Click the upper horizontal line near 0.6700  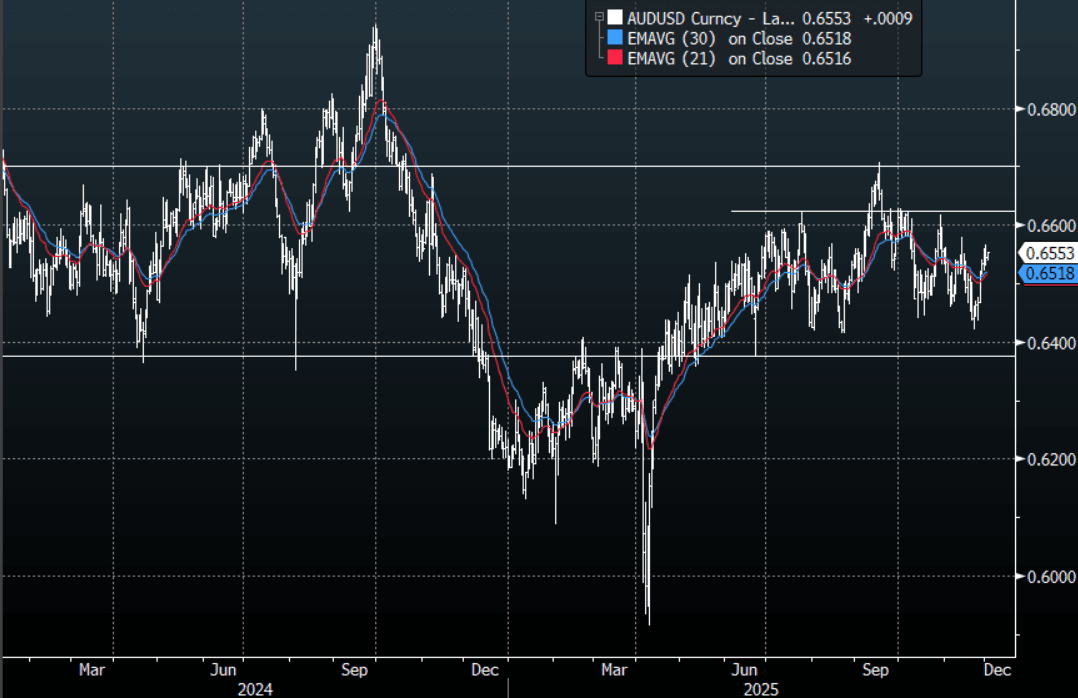(500, 166)
